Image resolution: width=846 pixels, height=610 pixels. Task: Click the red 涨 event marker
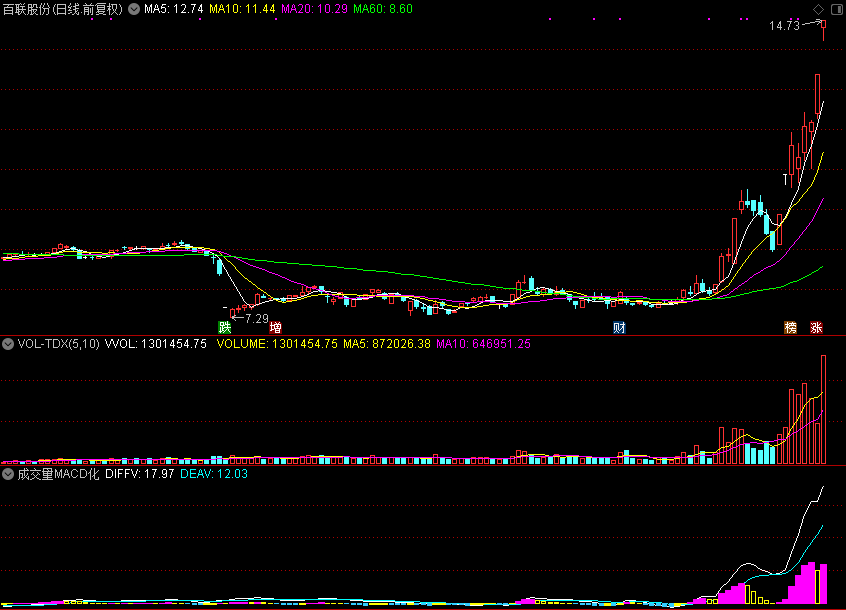(x=816, y=327)
